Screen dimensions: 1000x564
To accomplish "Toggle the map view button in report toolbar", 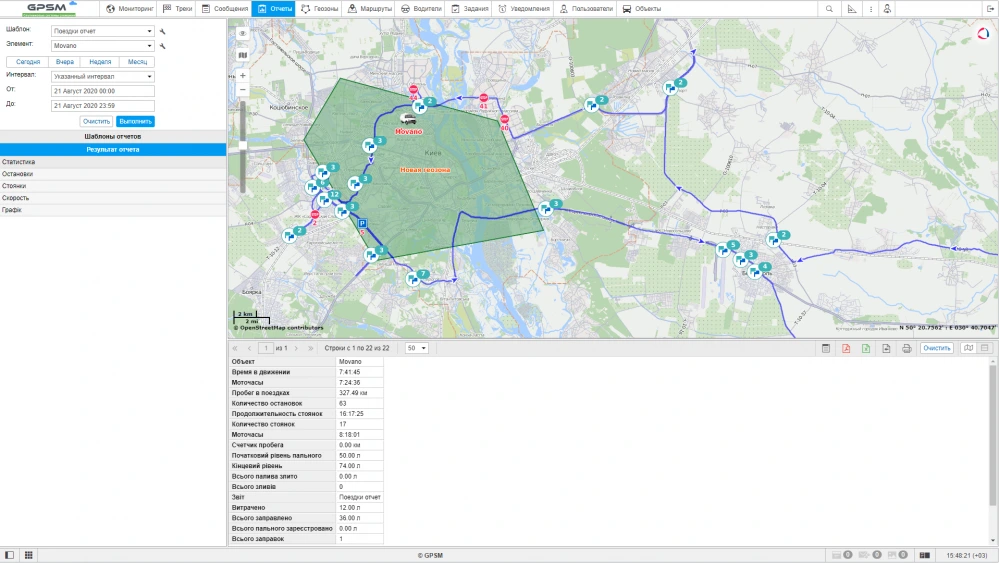I will [967, 348].
